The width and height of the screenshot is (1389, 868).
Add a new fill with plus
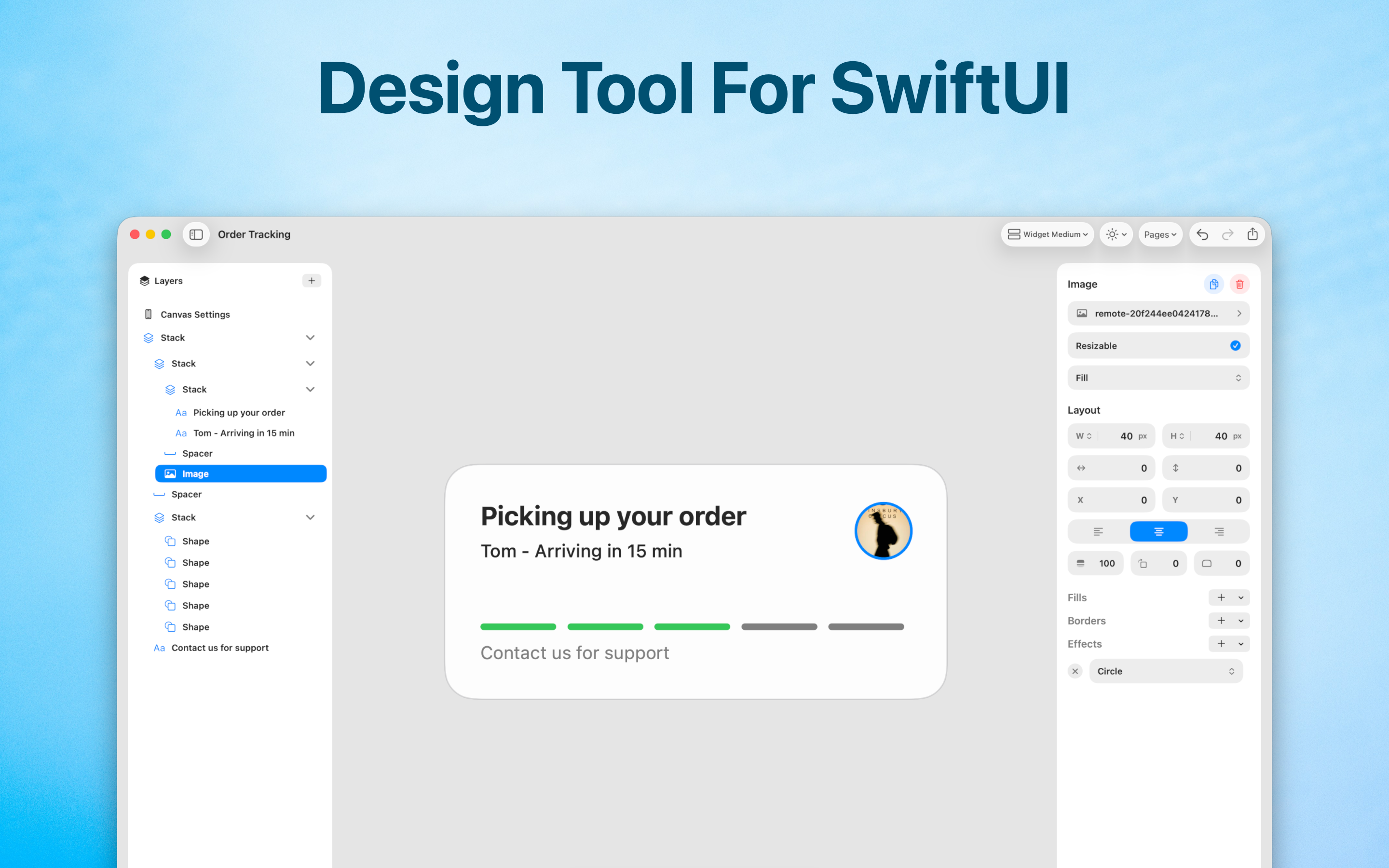point(1221,597)
